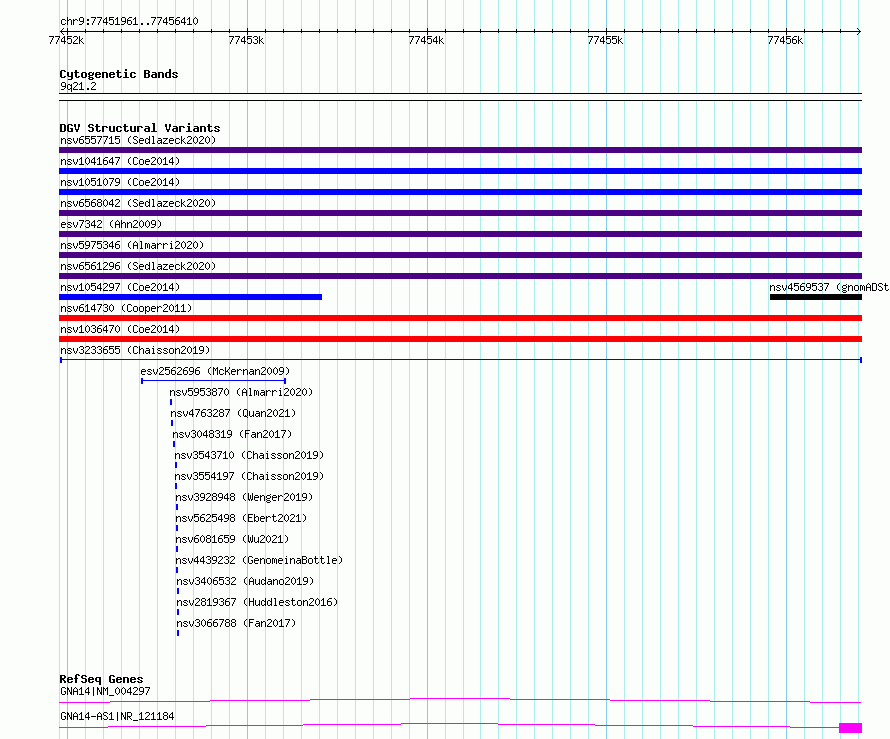Open nsv4763287 (Quan2021) label

(x=233, y=413)
